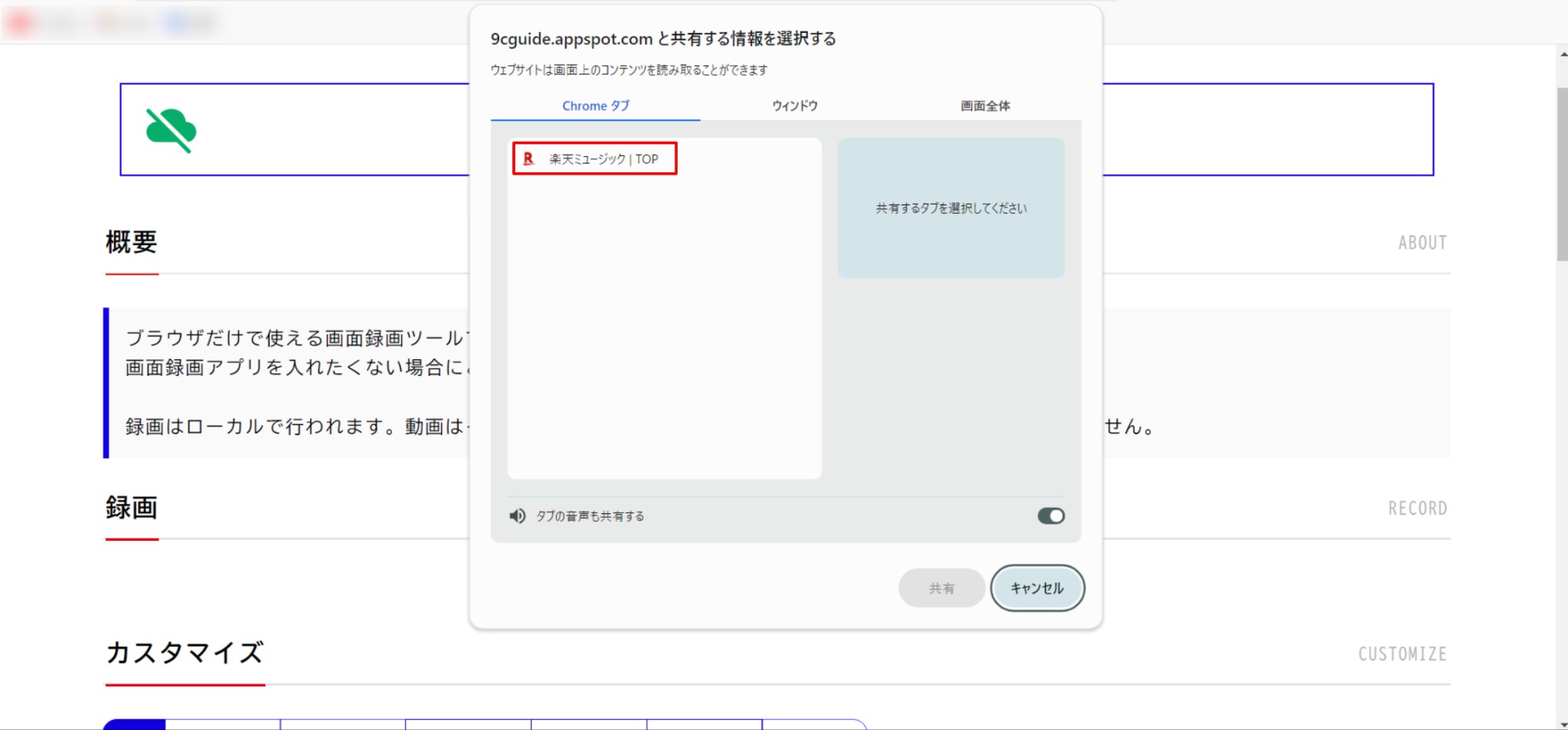
Task: Click the scrollbar down arrow
Action: coord(1562,724)
